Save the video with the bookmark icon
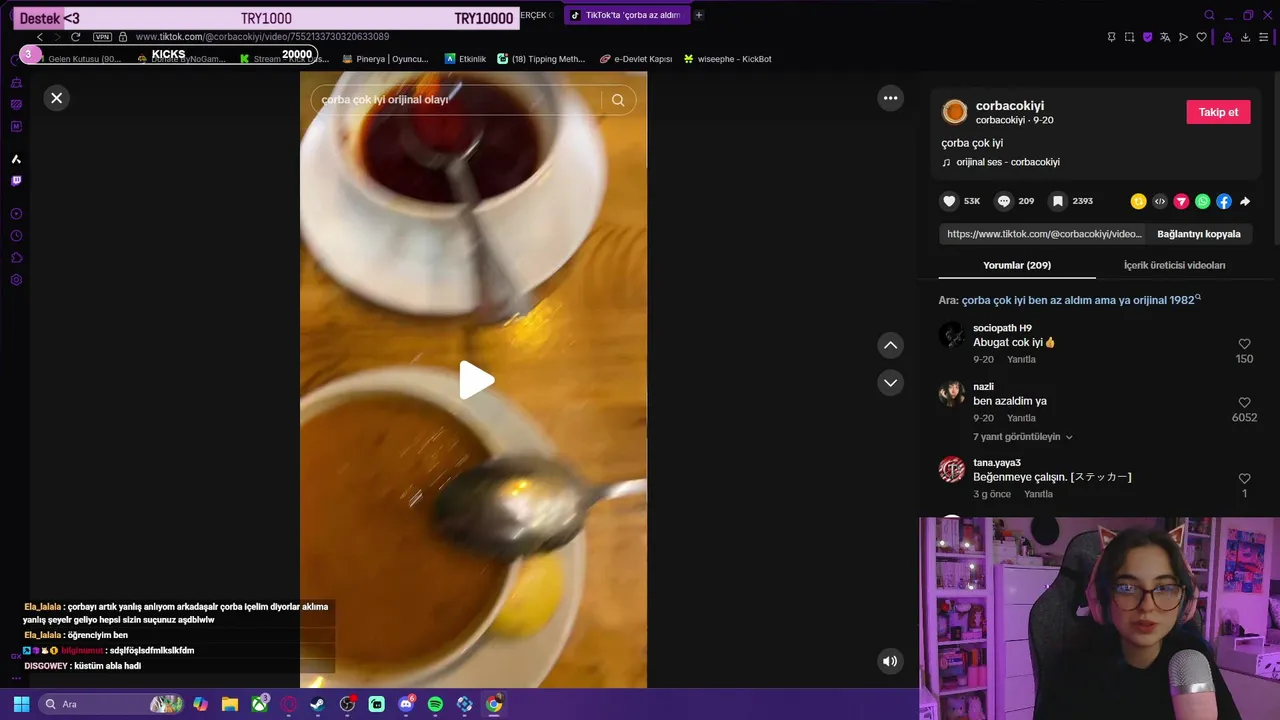 tap(1057, 201)
